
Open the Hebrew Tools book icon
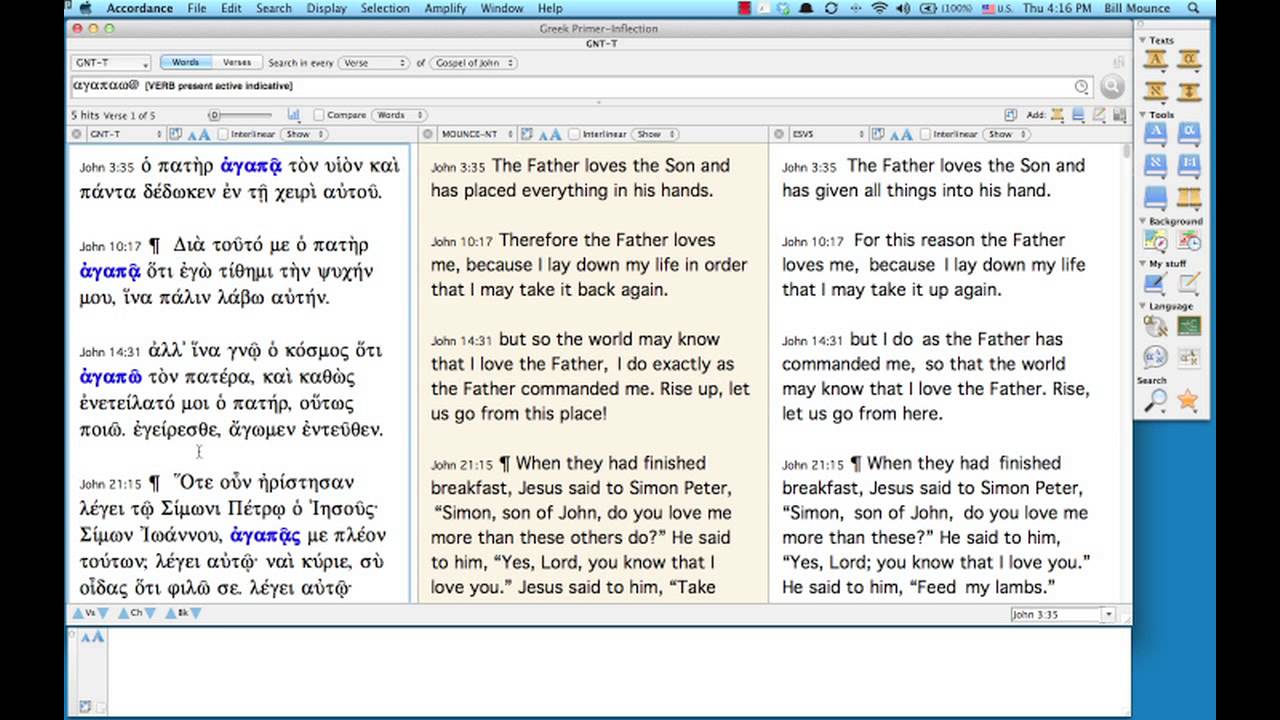pyautogui.click(x=1156, y=164)
